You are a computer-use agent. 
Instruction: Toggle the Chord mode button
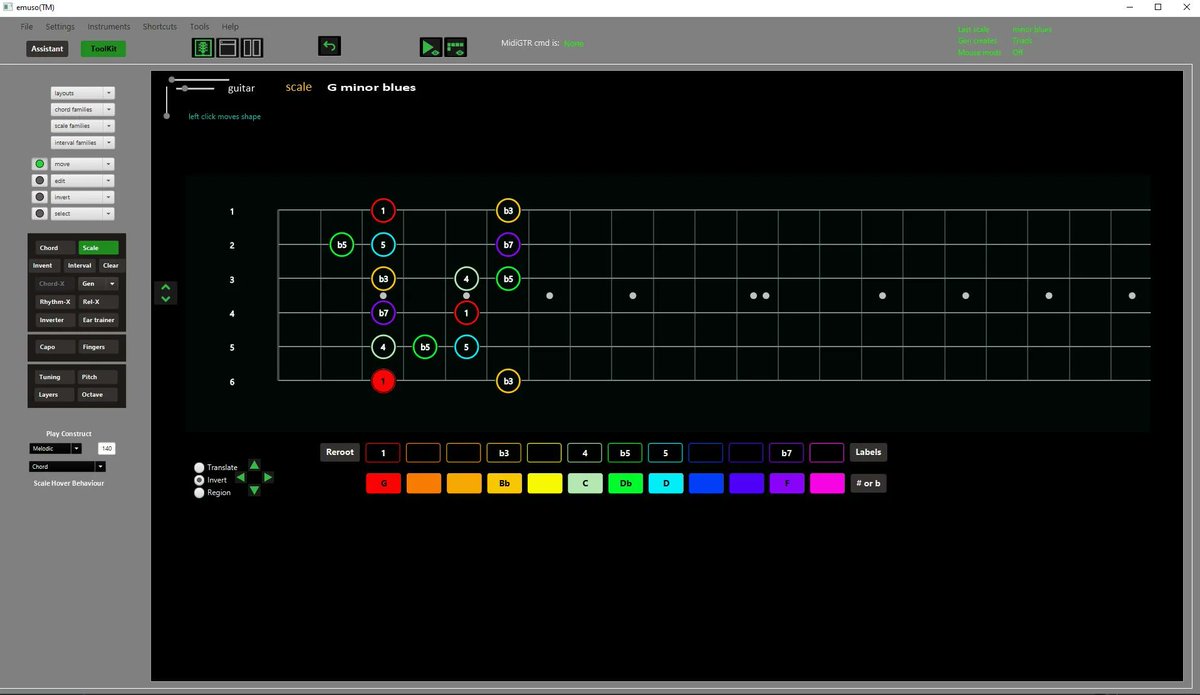point(55,248)
